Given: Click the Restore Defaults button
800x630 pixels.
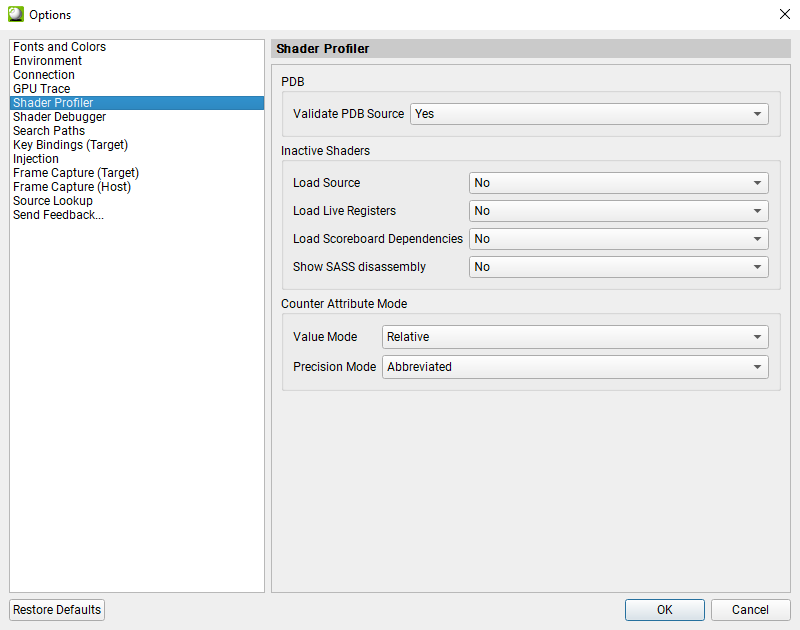Looking at the screenshot, I should (x=56, y=609).
